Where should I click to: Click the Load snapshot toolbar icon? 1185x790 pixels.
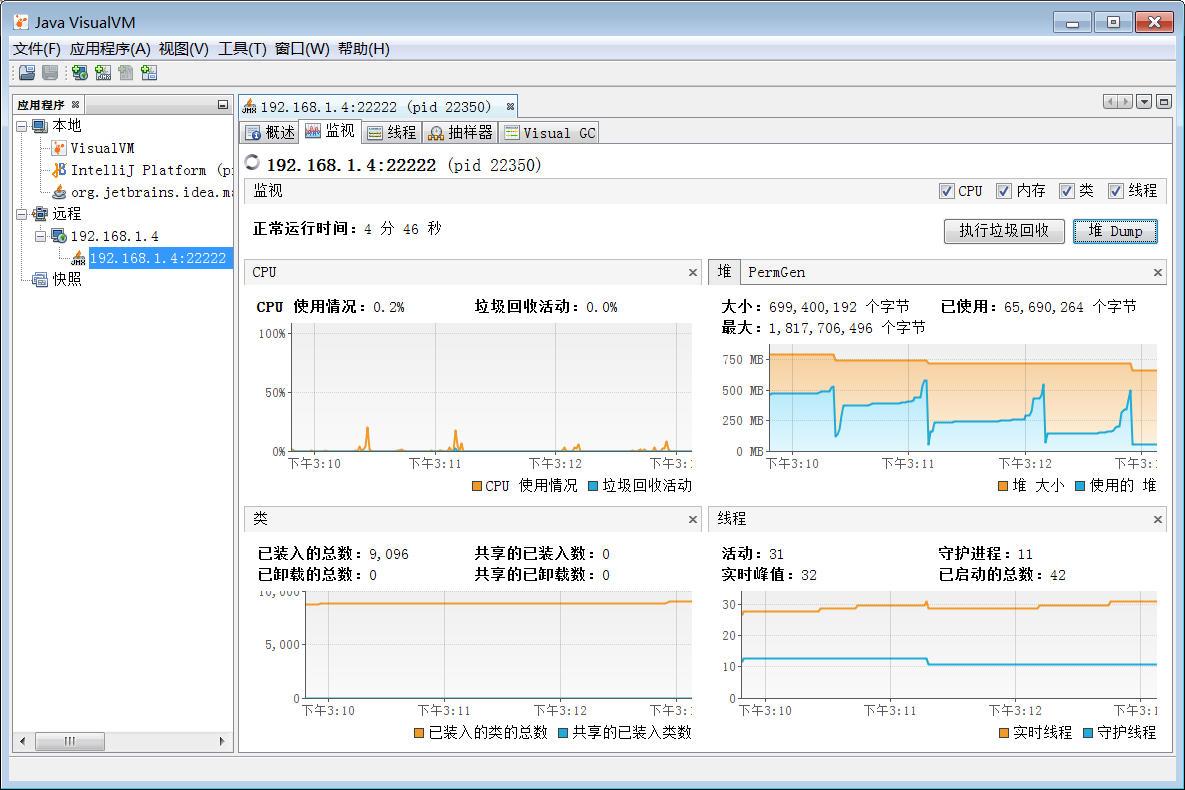[x=27, y=73]
